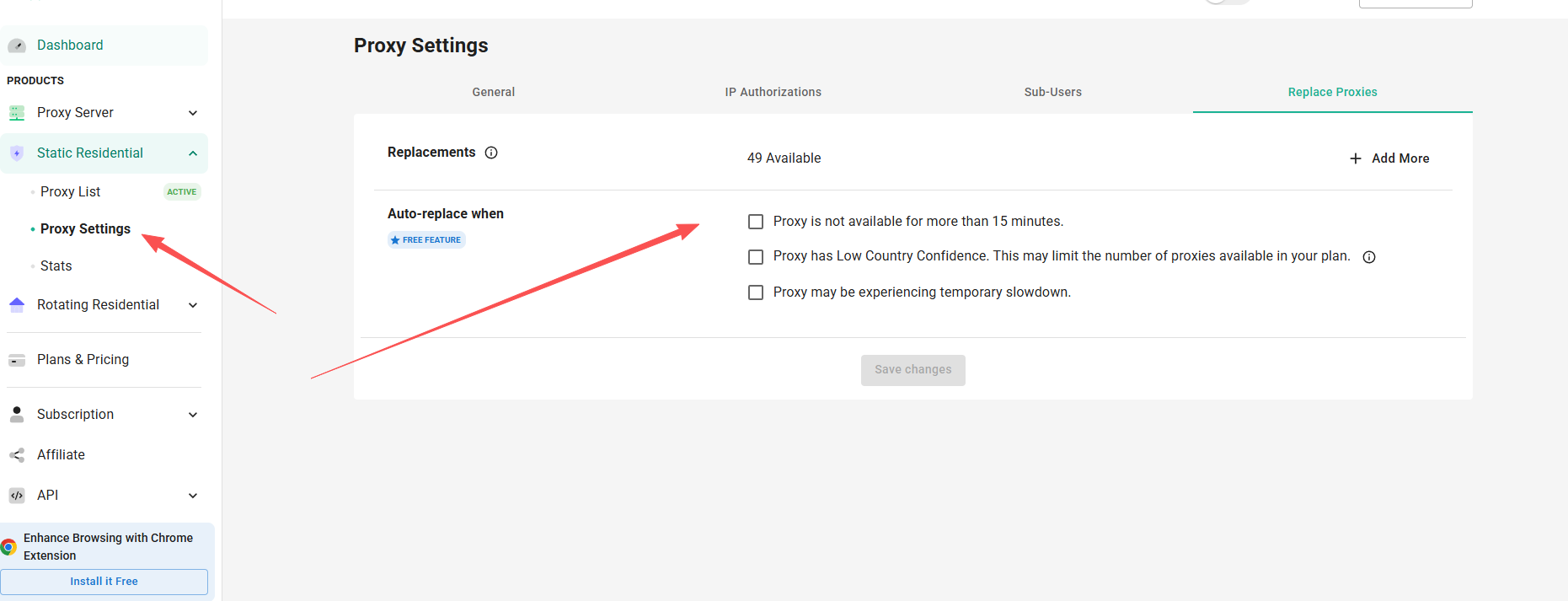Click Add More replacements
The height and width of the screenshot is (601, 1568).
click(x=1389, y=158)
